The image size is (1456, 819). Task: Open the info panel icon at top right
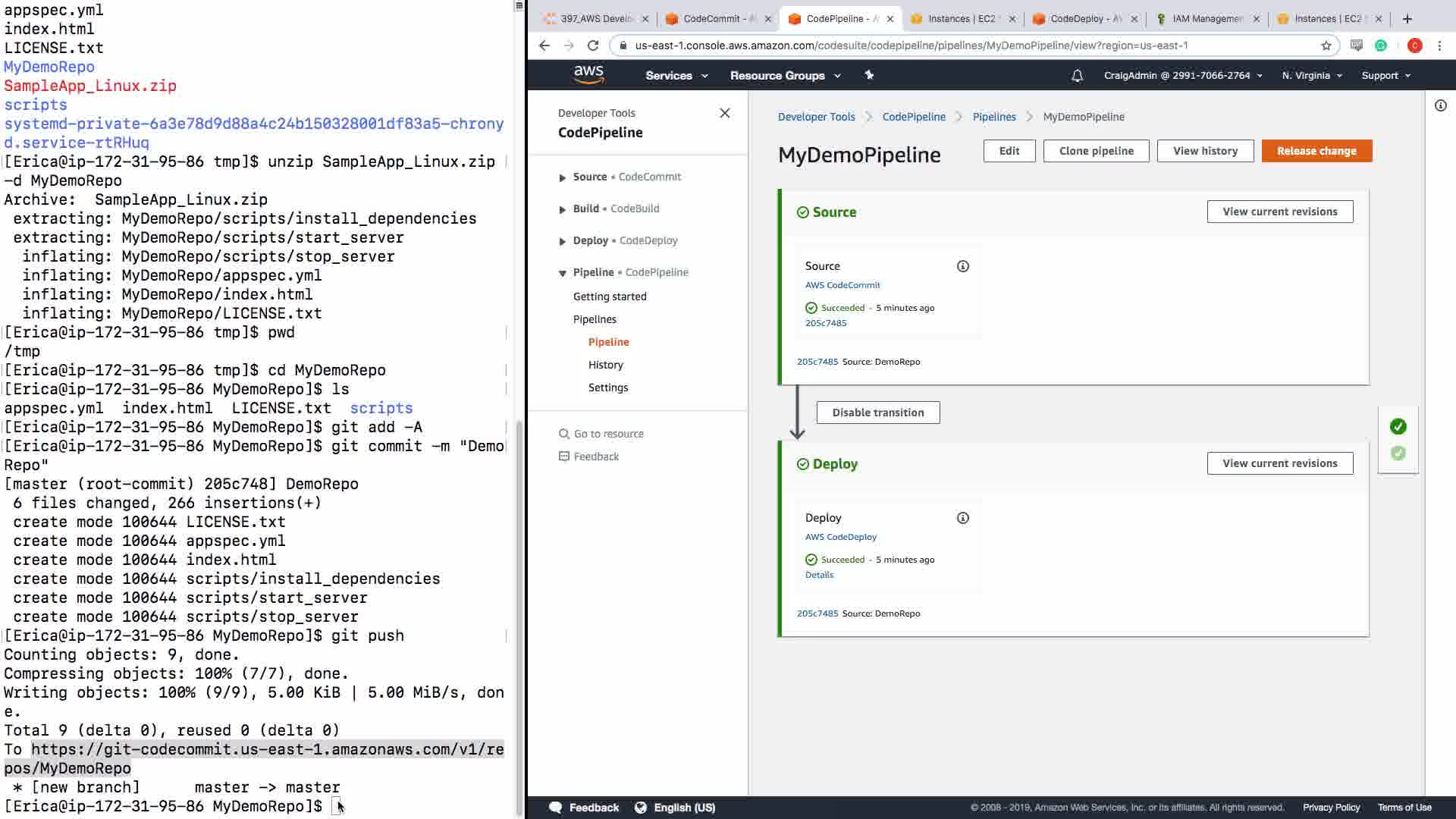(1440, 105)
